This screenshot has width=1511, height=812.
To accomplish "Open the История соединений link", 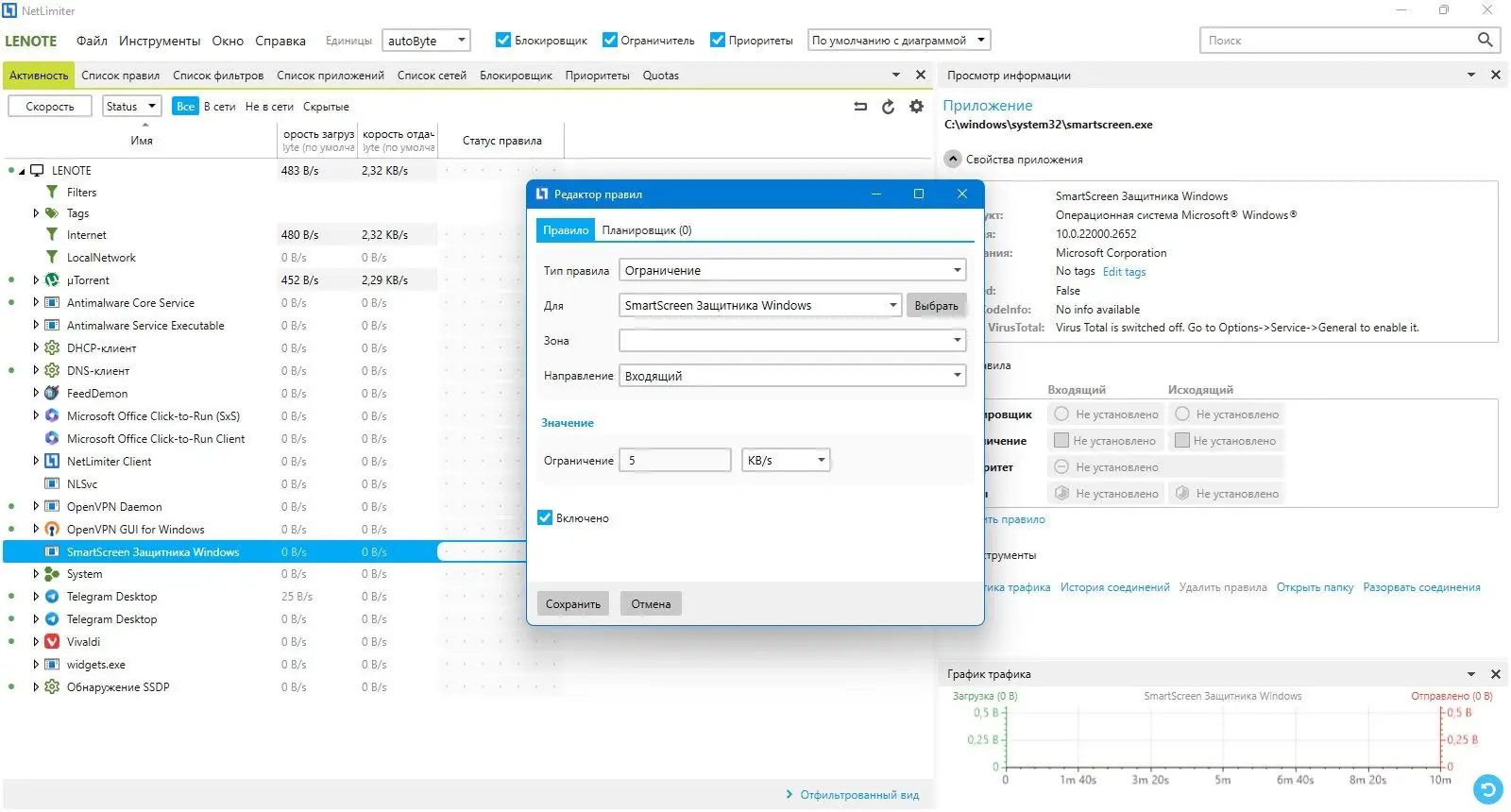I will coord(1114,587).
